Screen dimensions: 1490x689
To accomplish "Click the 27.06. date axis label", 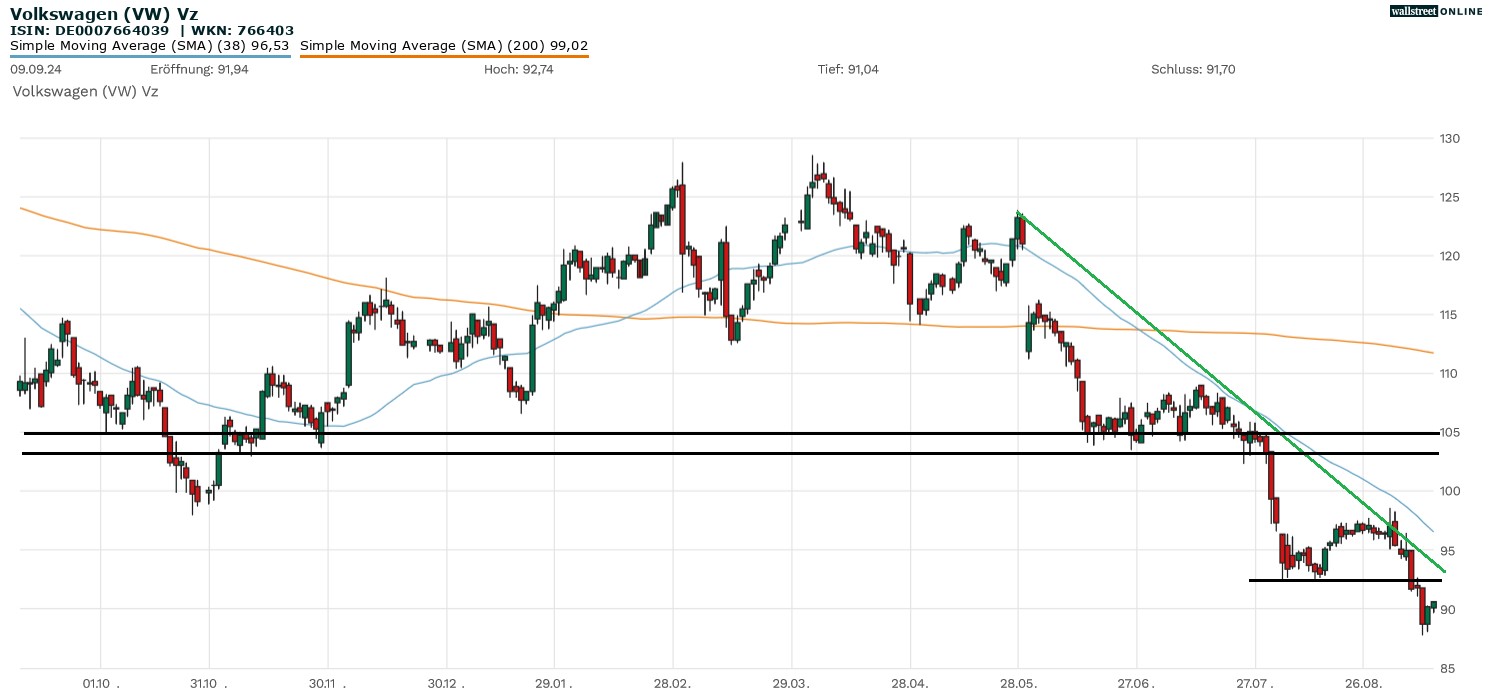I will coord(1136,682).
